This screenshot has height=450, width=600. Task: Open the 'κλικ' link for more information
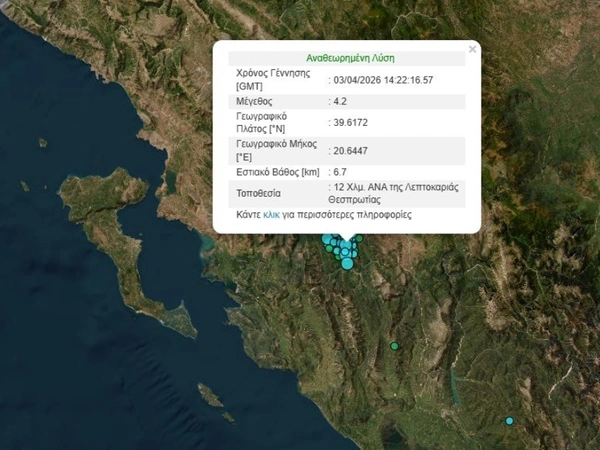pyautogui.click(x=272, y=215)
